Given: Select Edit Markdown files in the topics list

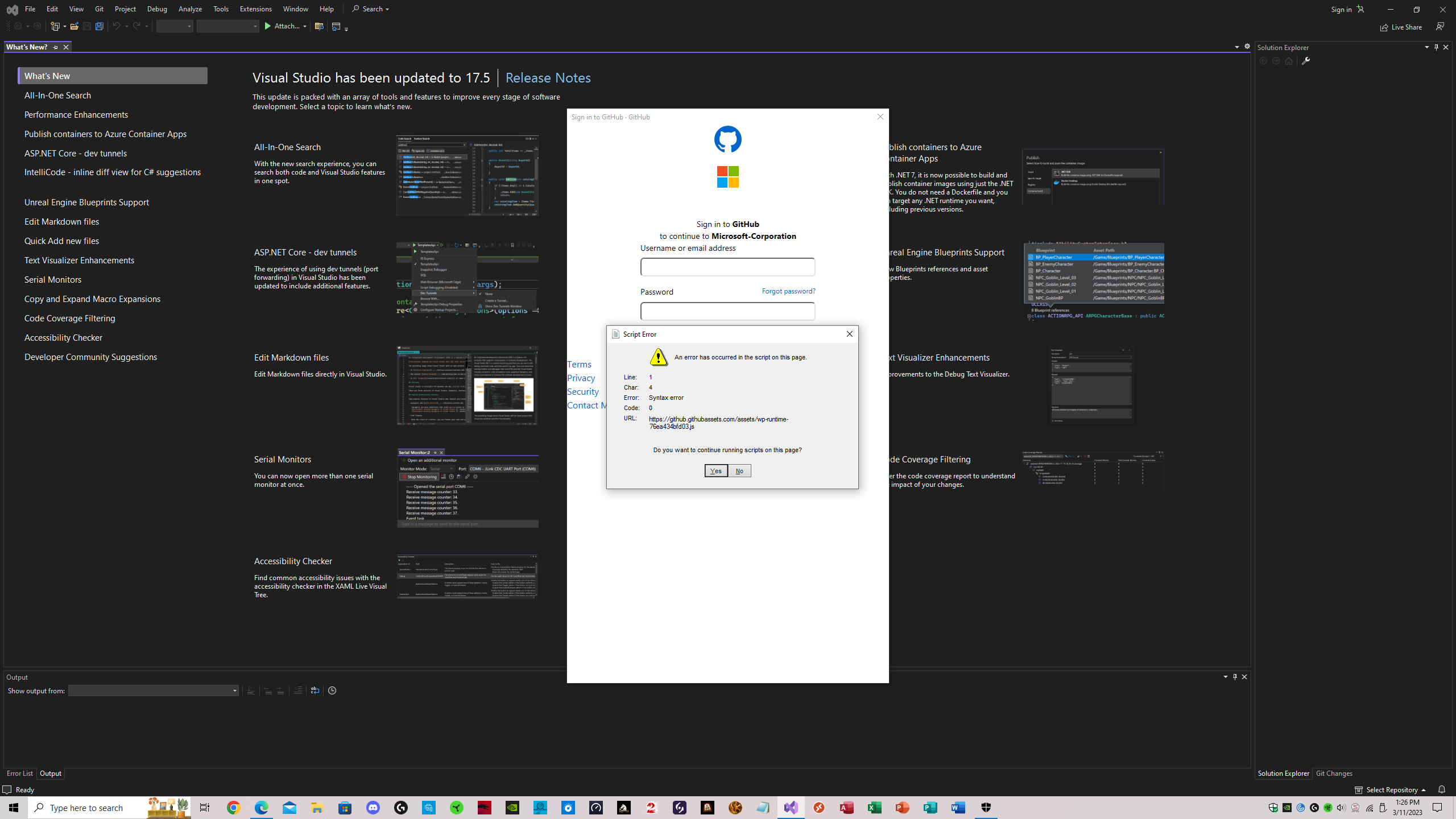Looking at the screenshot, I should (61, 222).
